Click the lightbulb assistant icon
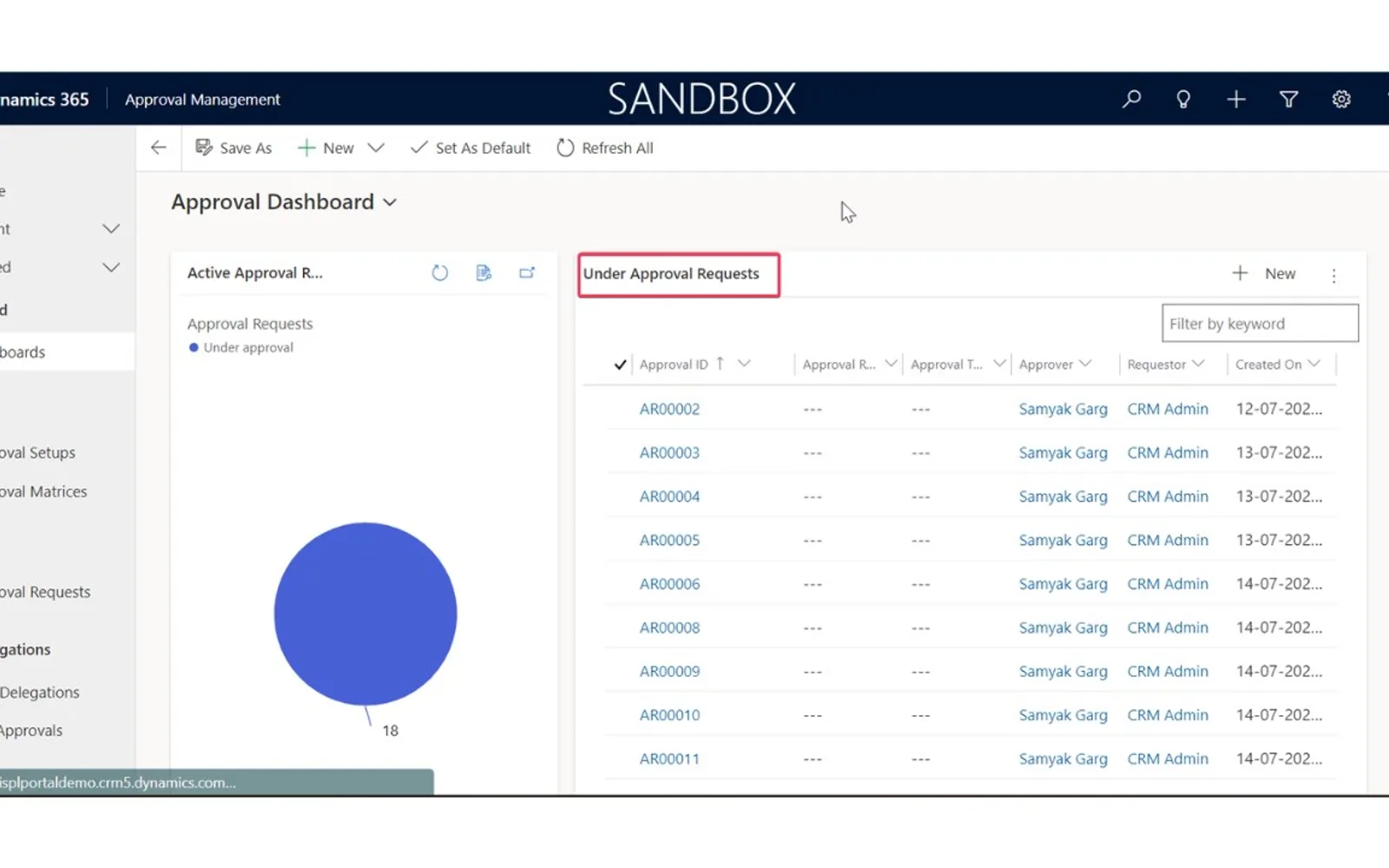1389x868 pixels. pos(1183,99)
